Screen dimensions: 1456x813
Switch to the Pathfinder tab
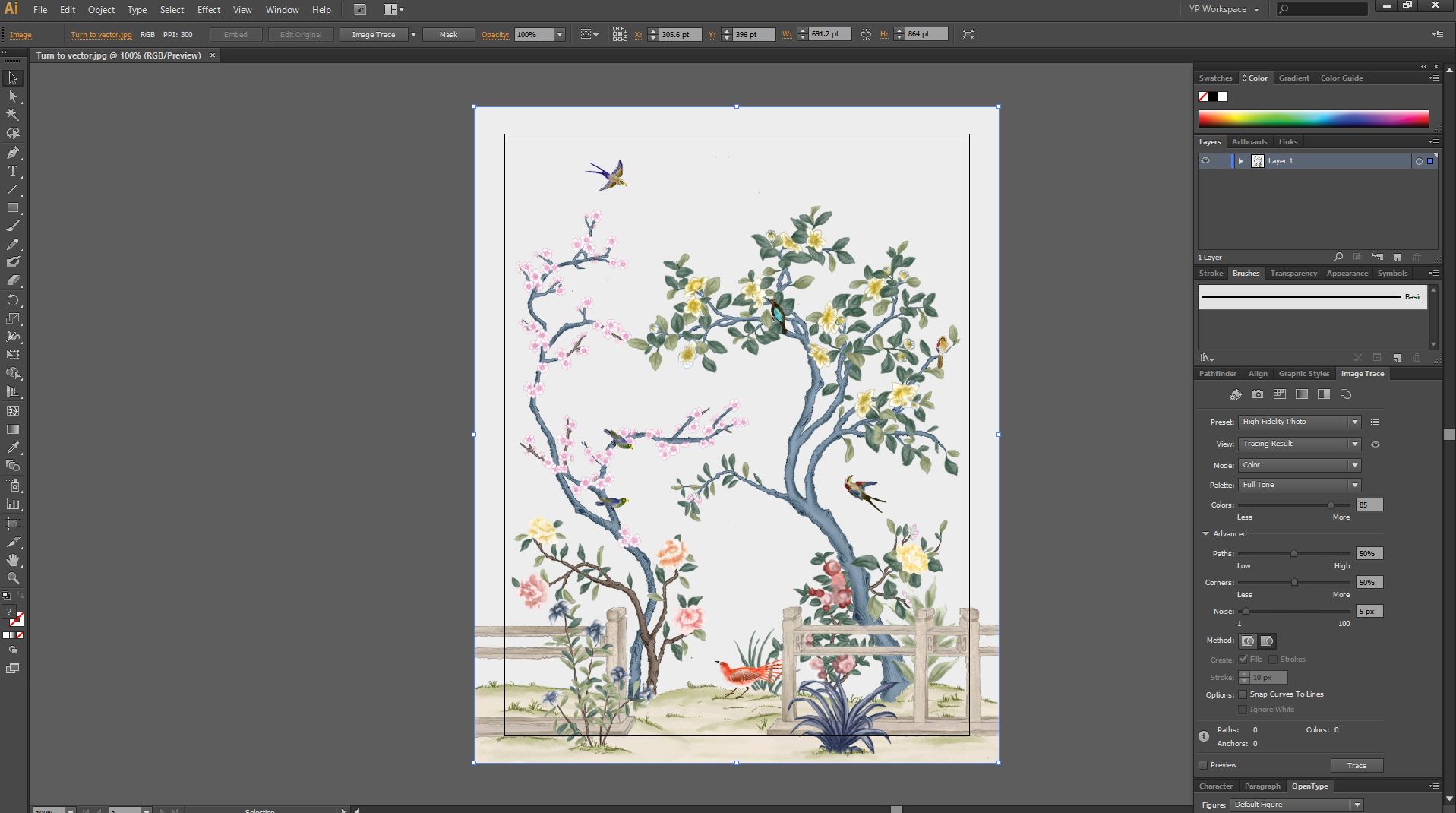[x=1218, y=374]
